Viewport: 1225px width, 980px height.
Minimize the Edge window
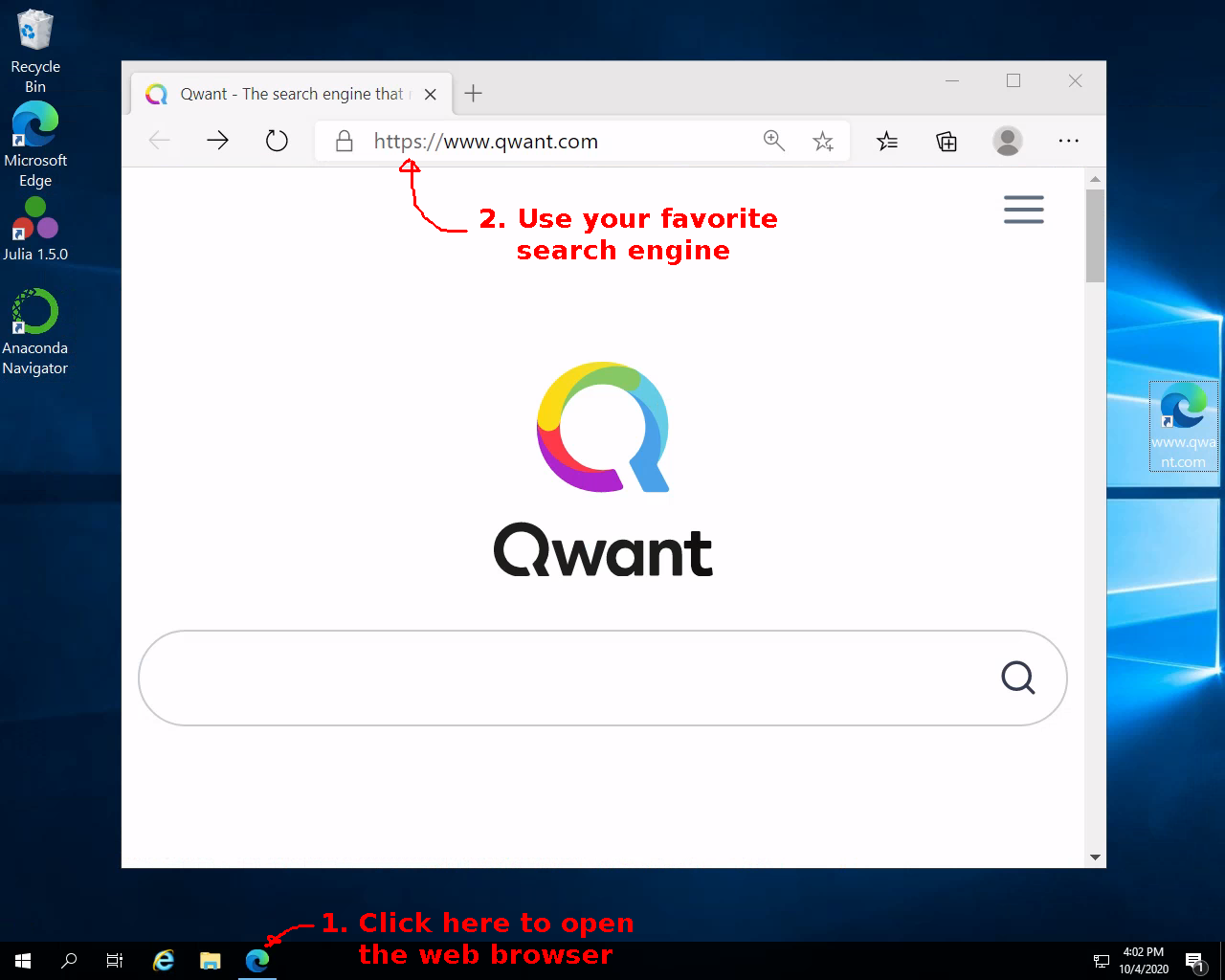coord(952,81)
